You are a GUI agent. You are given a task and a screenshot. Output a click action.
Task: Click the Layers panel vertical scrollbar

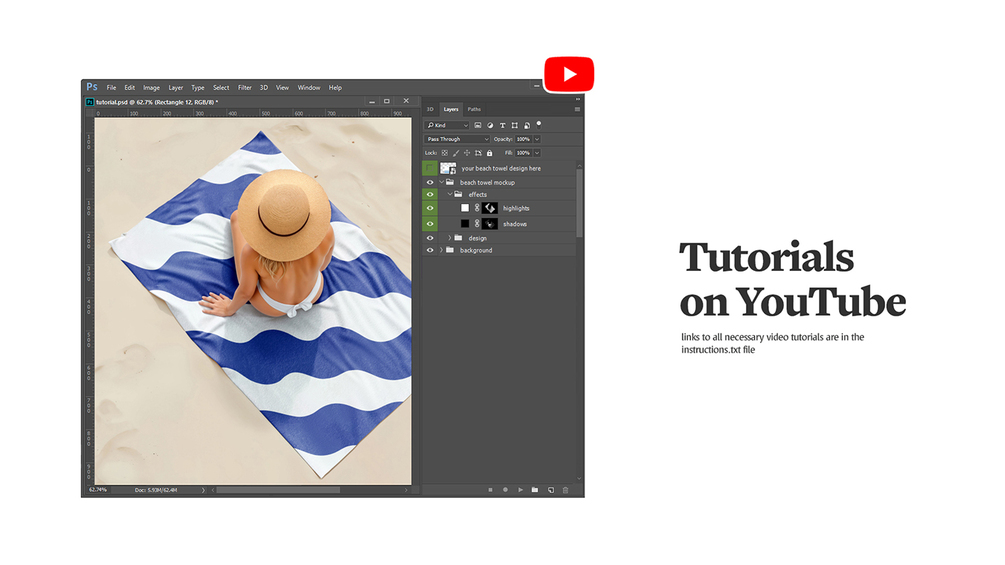579,203
